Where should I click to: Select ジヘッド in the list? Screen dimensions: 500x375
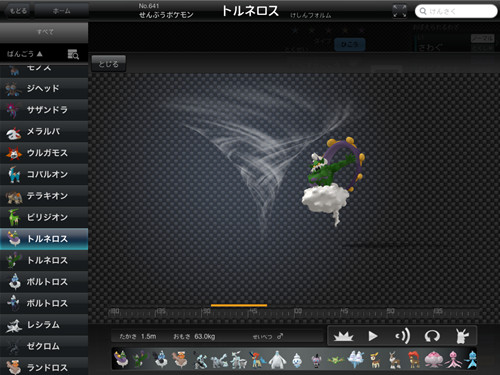[x=44, y=88]
